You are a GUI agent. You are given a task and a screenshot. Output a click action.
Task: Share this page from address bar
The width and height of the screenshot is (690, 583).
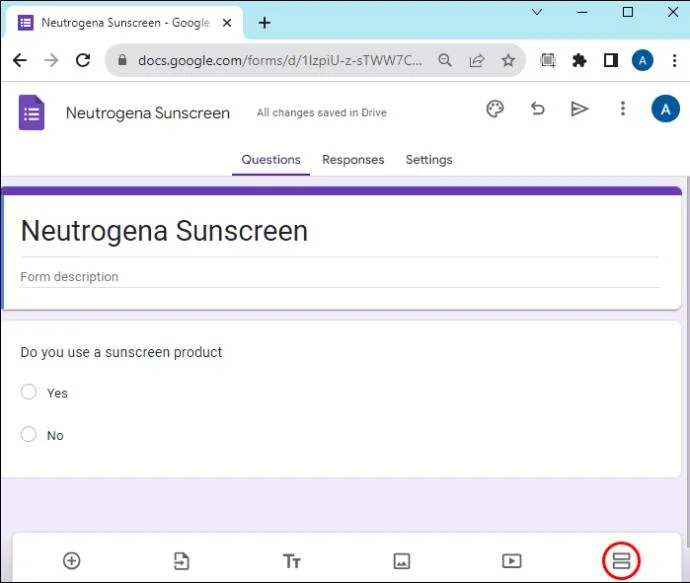tap(477, 60)
